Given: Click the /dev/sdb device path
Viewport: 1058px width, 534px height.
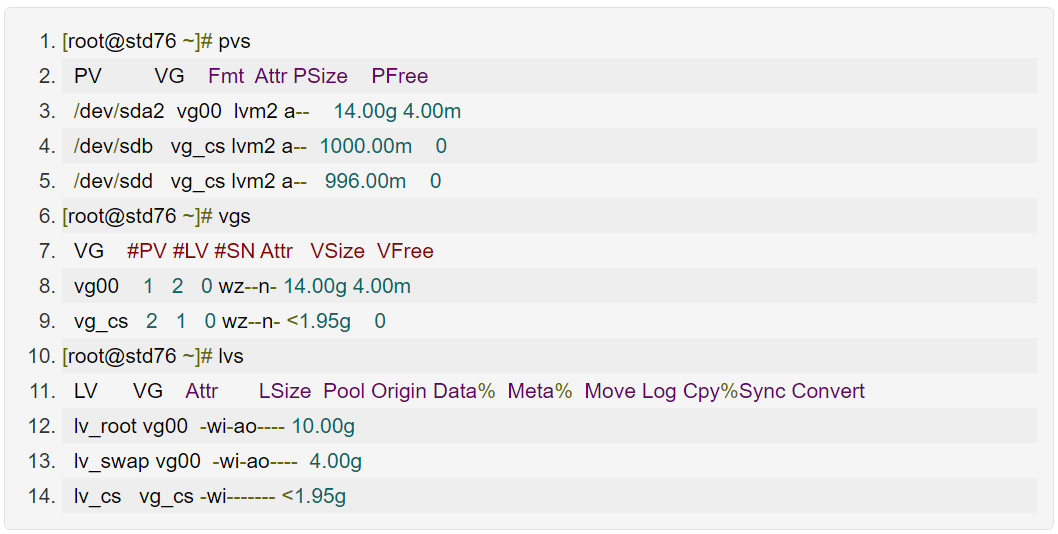Looking at the screenshot, I should [x=113, y=146].
